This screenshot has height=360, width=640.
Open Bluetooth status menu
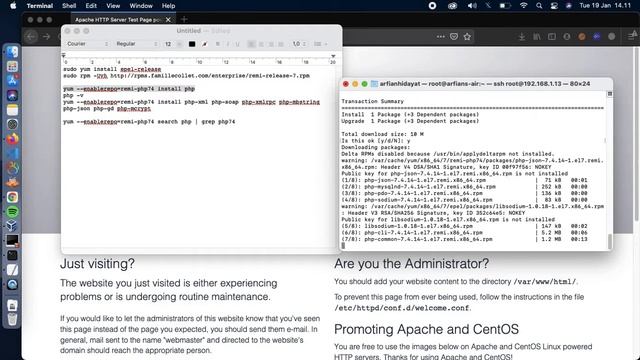[x=488, y=6]
